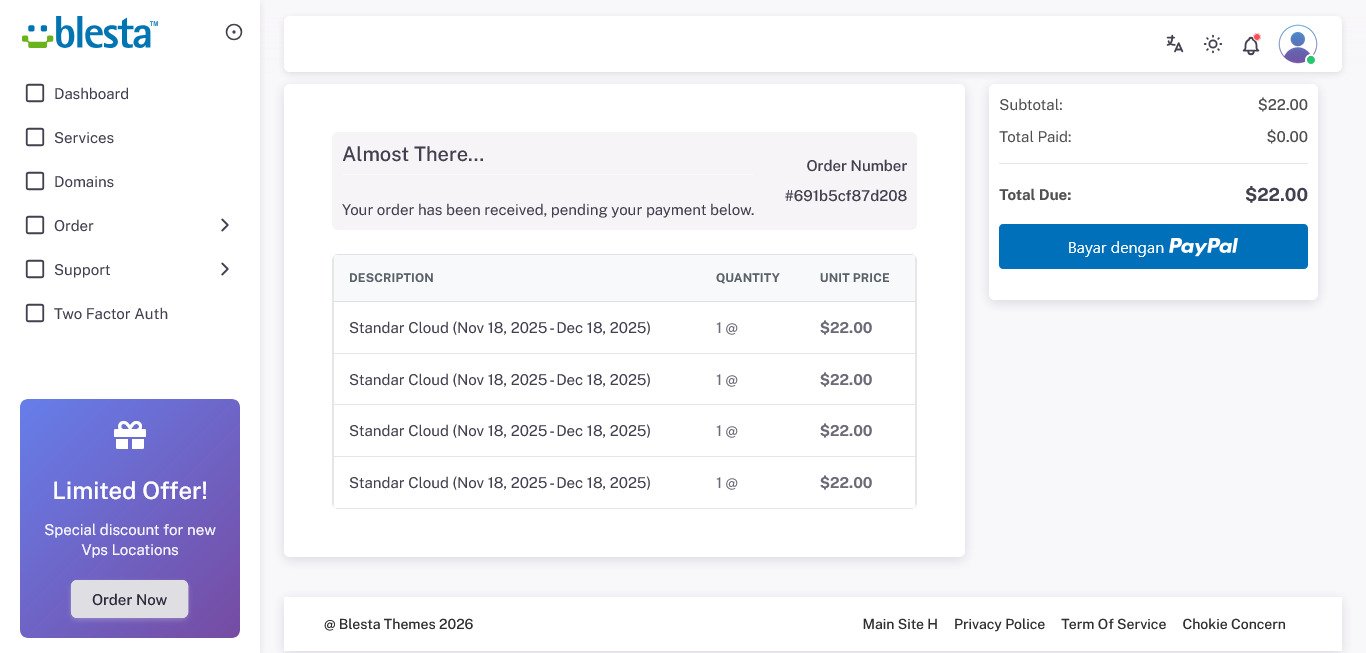
Task: Open the notifications bell
Action: (x=1251, y=45)
